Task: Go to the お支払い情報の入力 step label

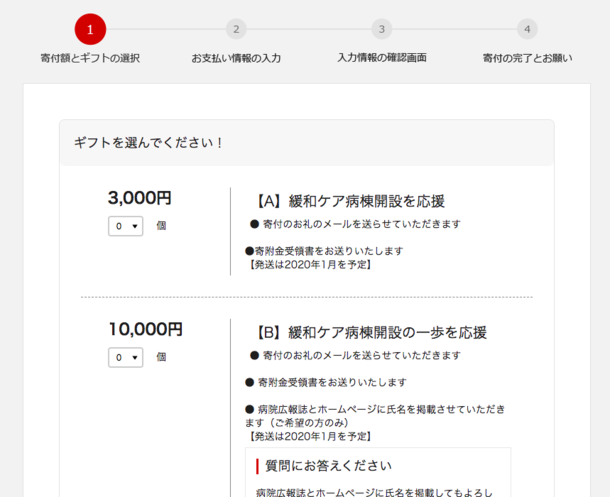Action: point(236,58)
